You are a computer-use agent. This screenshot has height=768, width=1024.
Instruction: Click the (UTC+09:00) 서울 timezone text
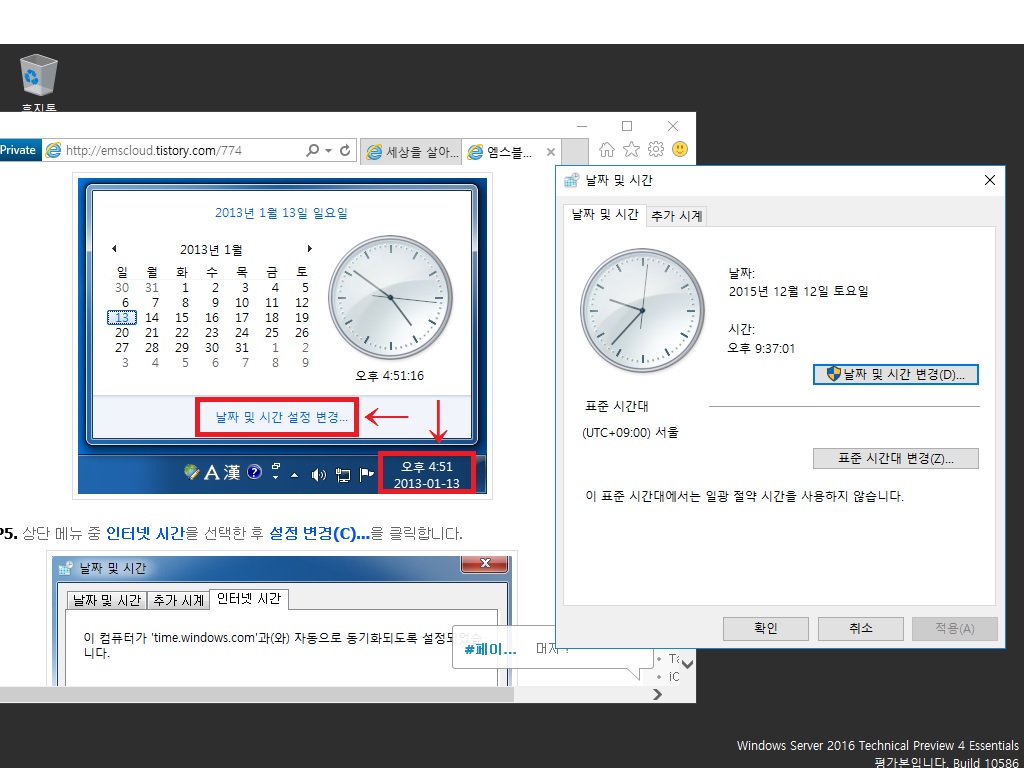point(630,432)
